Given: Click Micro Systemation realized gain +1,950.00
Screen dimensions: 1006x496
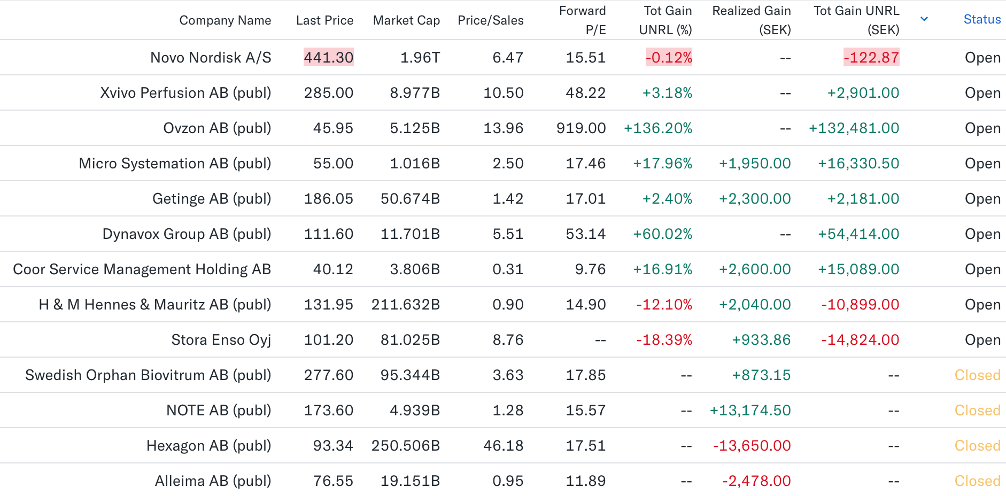Looking at the screenshot, I should [x=754, y=163].
